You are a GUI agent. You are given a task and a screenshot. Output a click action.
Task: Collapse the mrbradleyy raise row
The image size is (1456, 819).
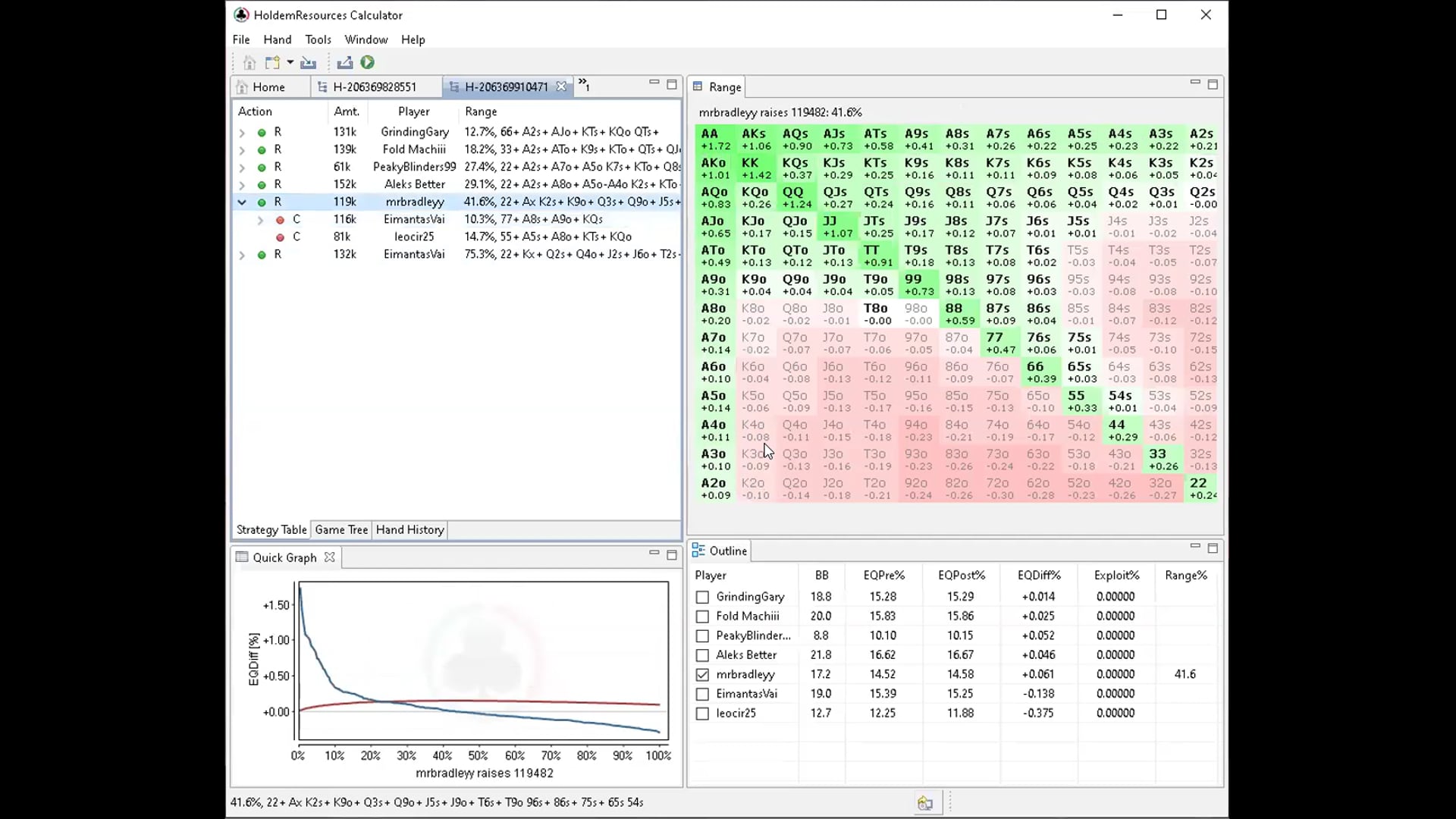pos(242,202)
